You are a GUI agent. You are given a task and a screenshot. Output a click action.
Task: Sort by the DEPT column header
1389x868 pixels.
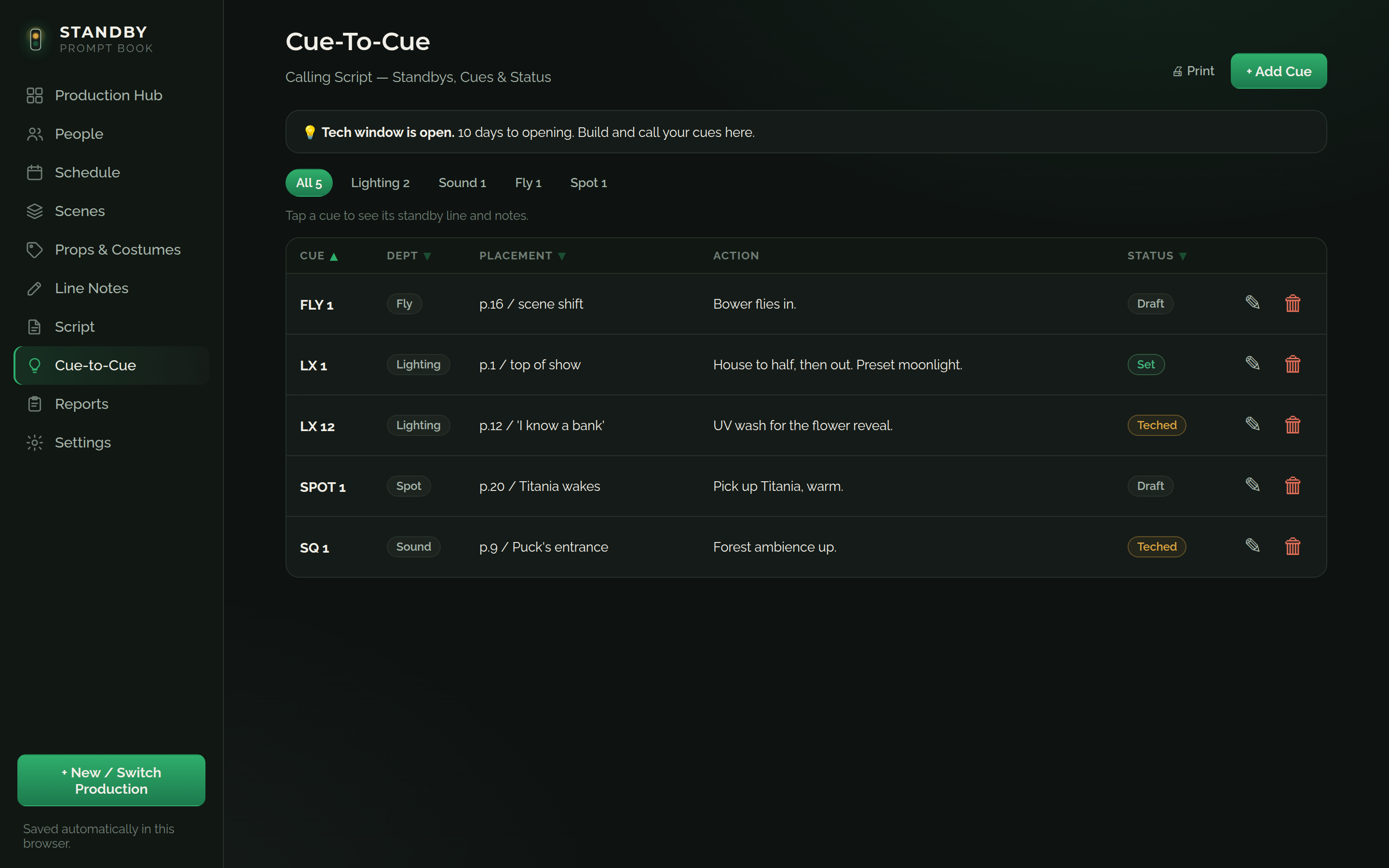[x=409, y=256]
